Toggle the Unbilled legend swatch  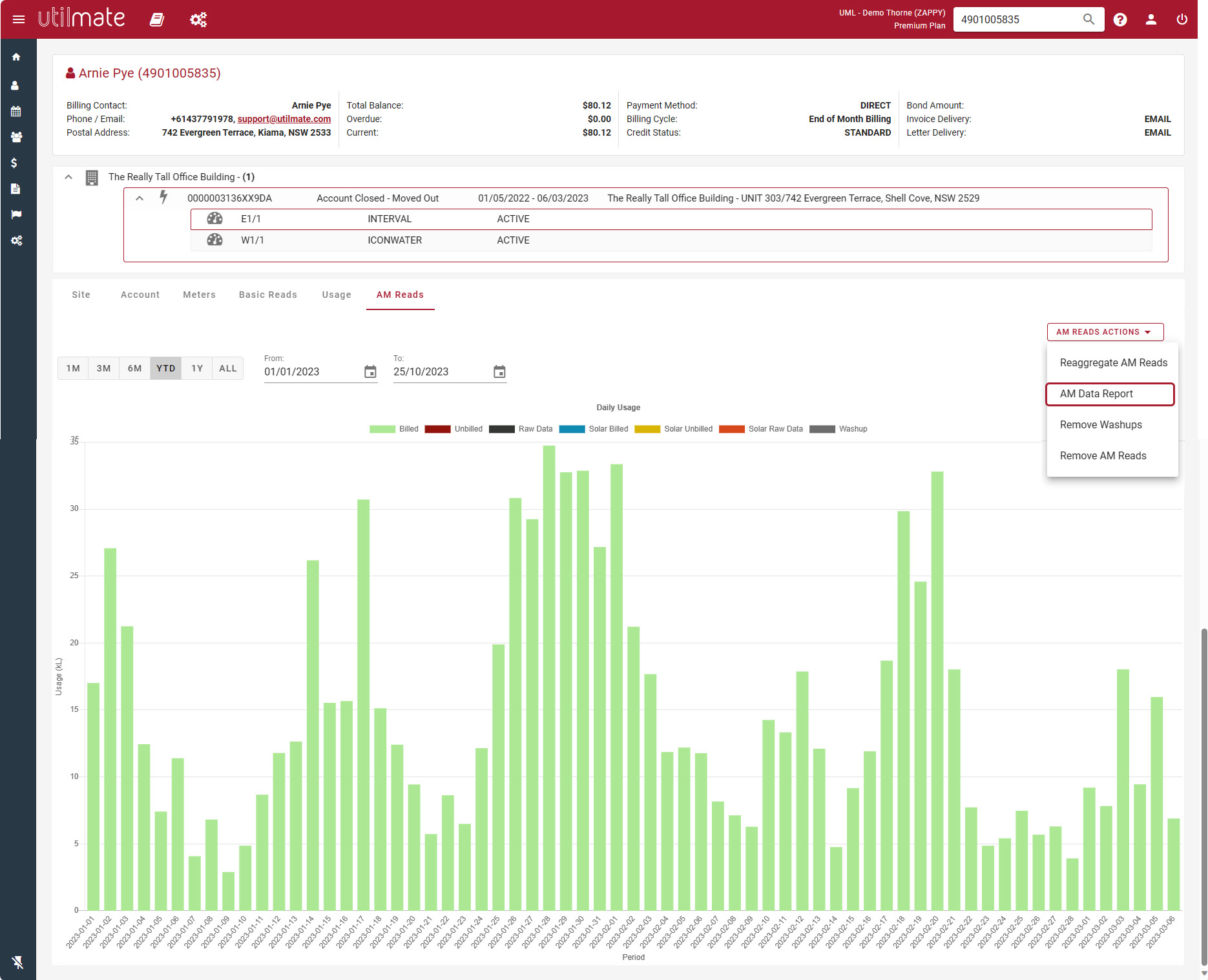(x=437, y=429)
